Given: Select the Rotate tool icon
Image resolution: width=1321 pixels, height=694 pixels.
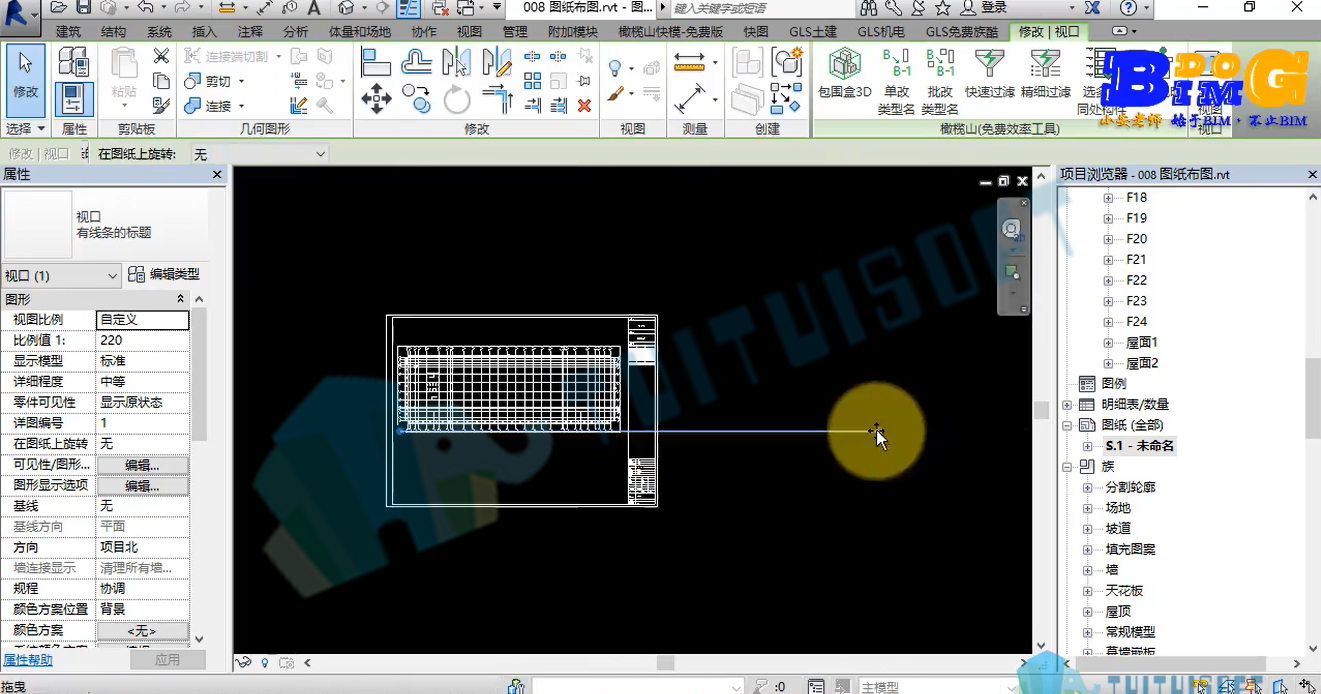Looking at the screenshot, I should 457,98.
